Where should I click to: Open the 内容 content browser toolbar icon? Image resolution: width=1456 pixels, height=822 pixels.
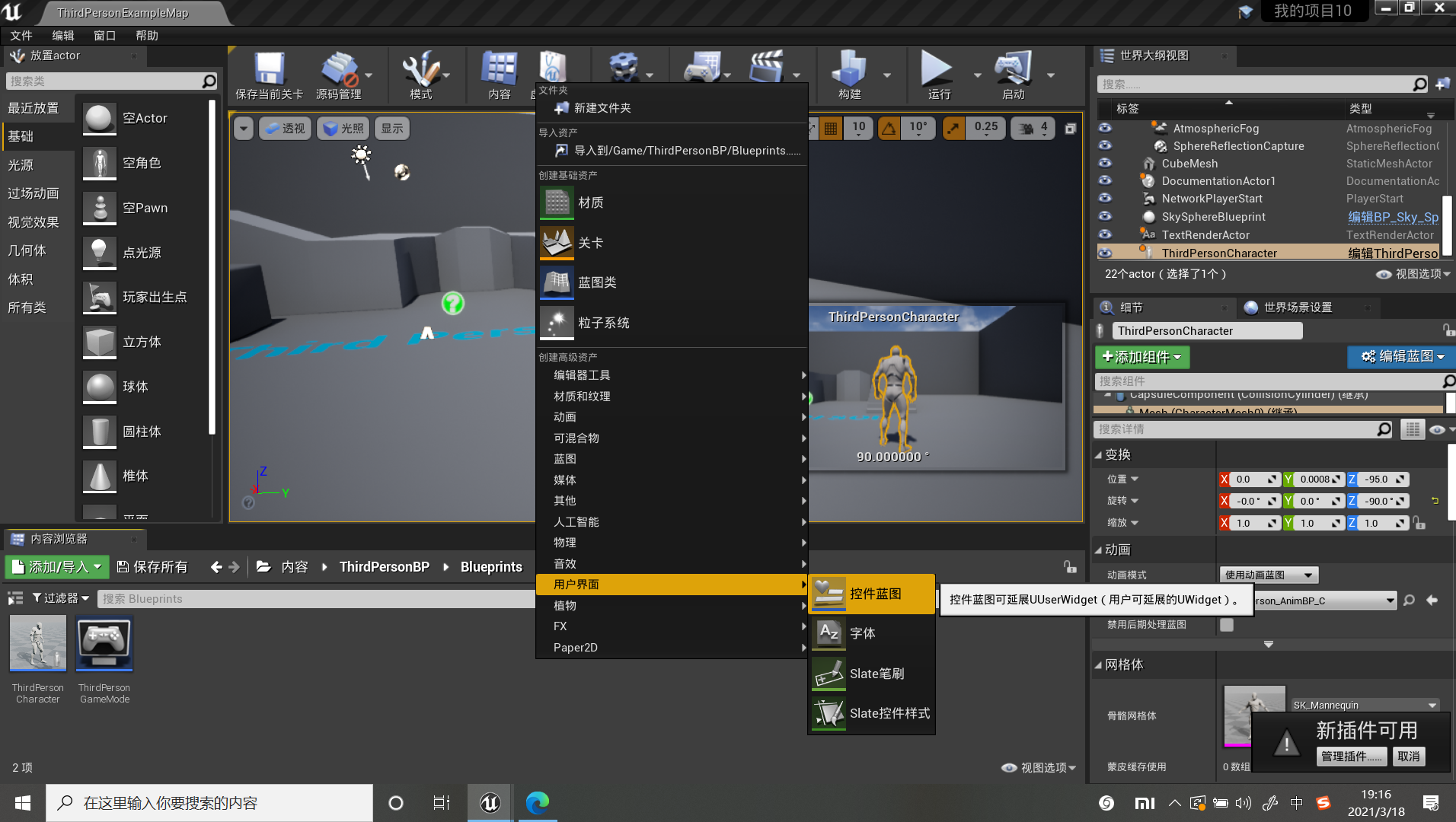coord(500,75)
